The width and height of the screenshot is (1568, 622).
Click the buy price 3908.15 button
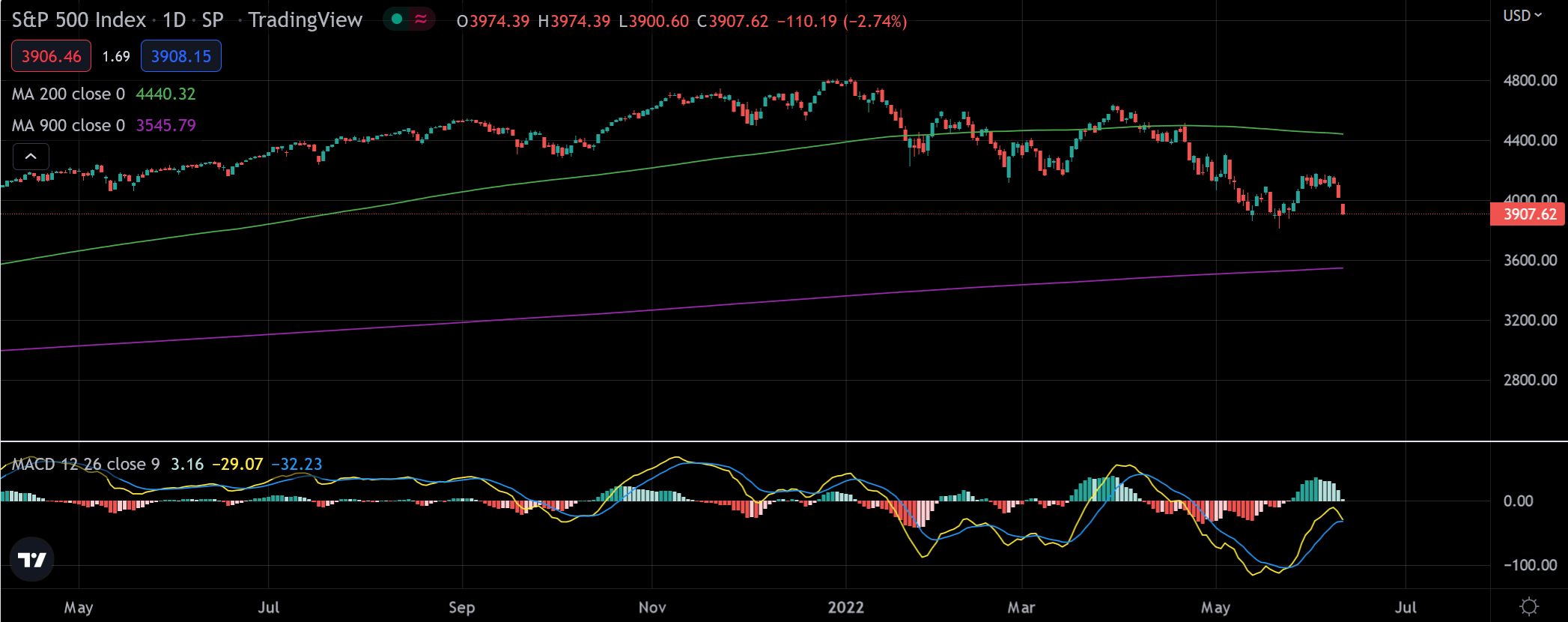[181, 56]
